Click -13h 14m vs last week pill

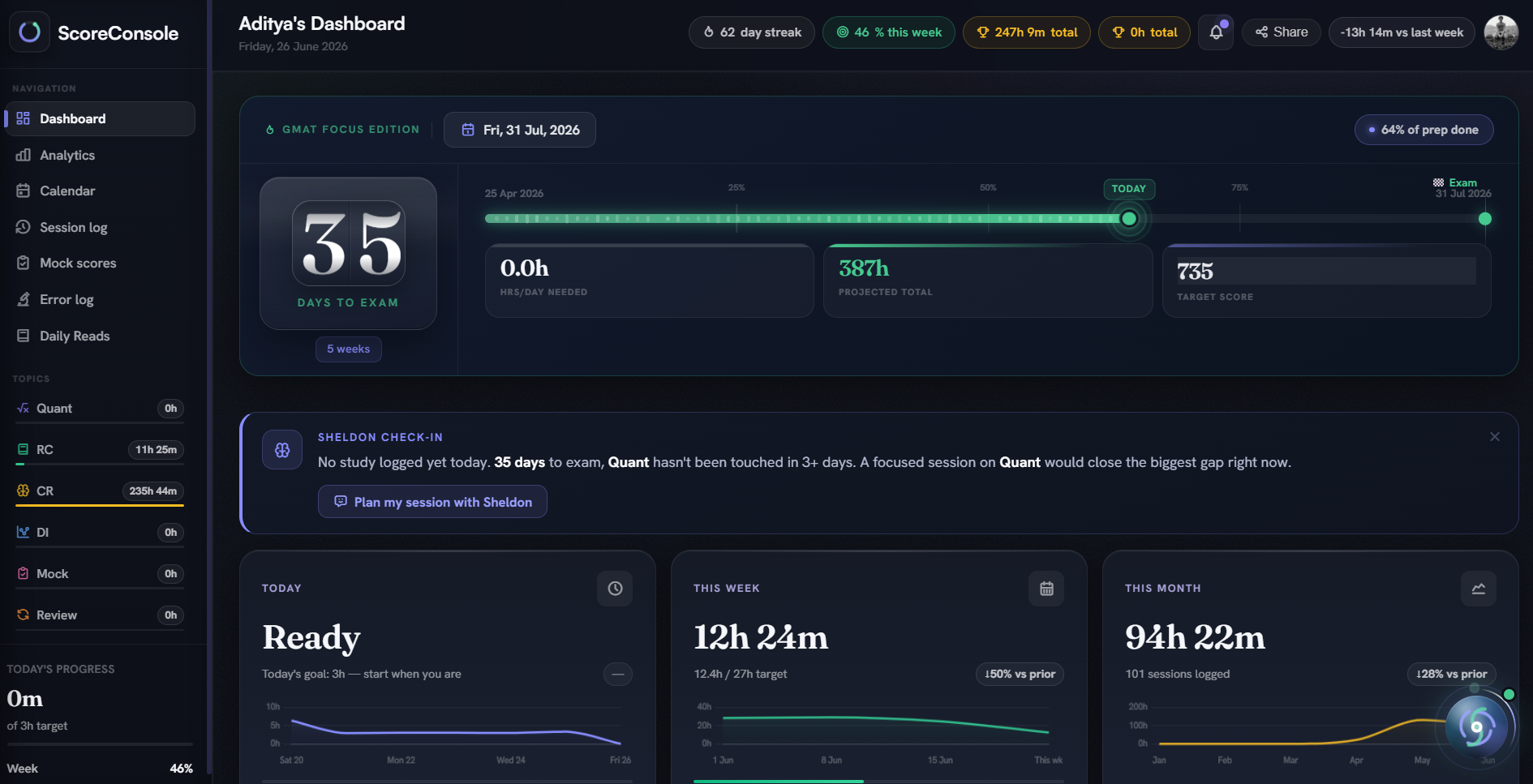point(1402,32)
